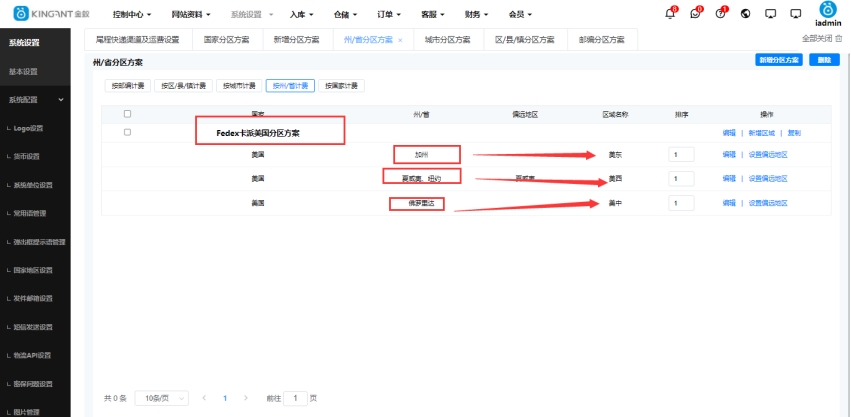
Task: Select the 按州/省计费 billing option
Action: [289, 86]
